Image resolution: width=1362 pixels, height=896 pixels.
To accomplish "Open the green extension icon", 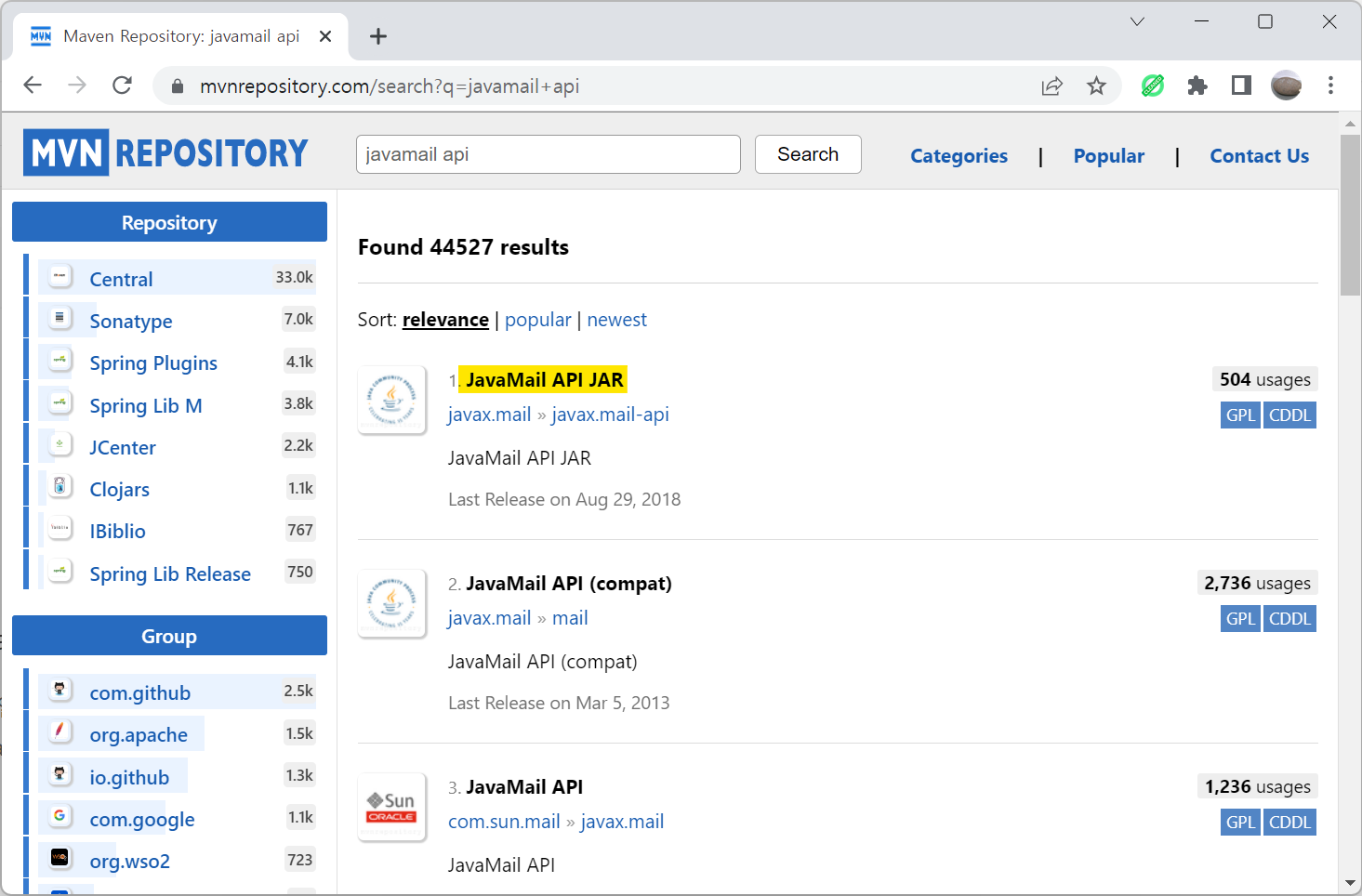I will pos(1153,86).
